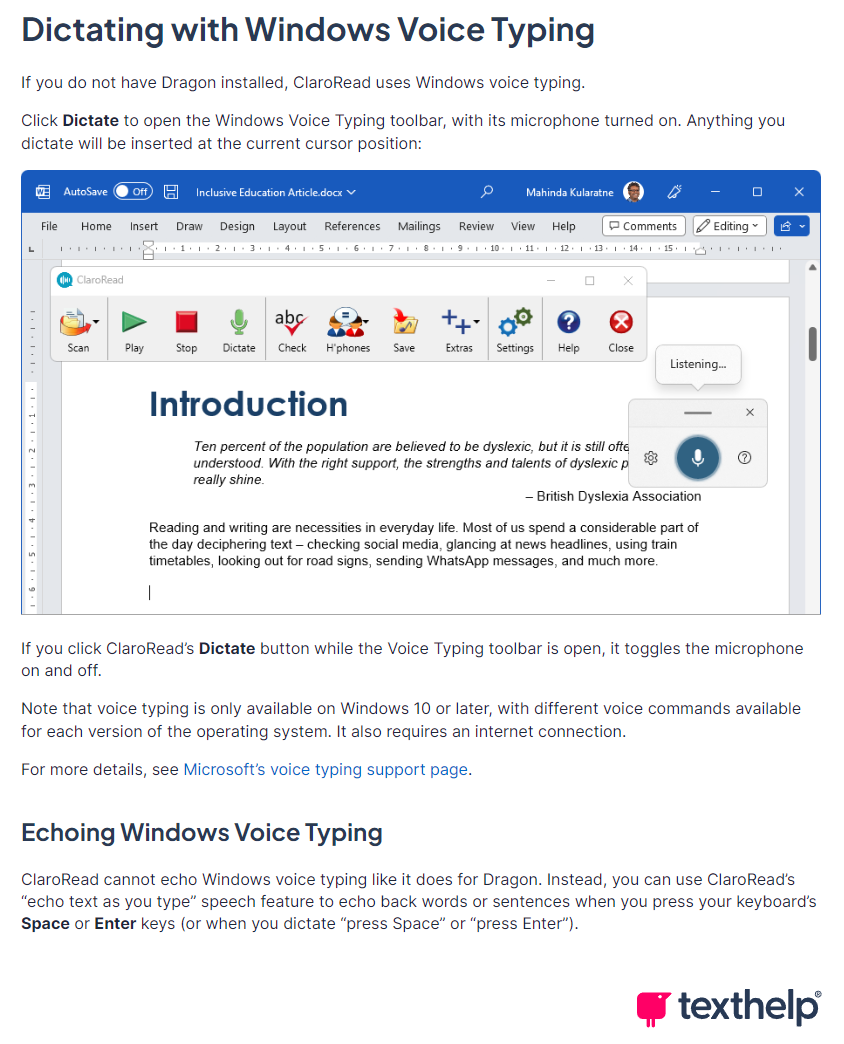Click the British Dyslexia Association attribution

point(613,497)
